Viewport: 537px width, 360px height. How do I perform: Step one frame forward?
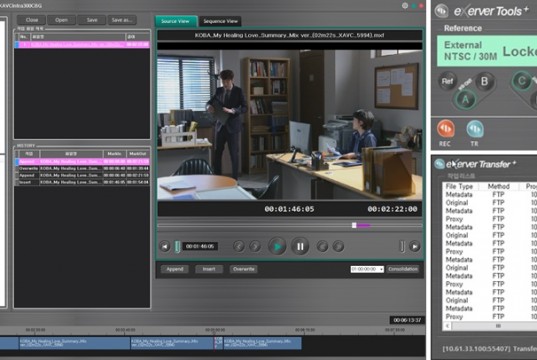coord(255,246)
